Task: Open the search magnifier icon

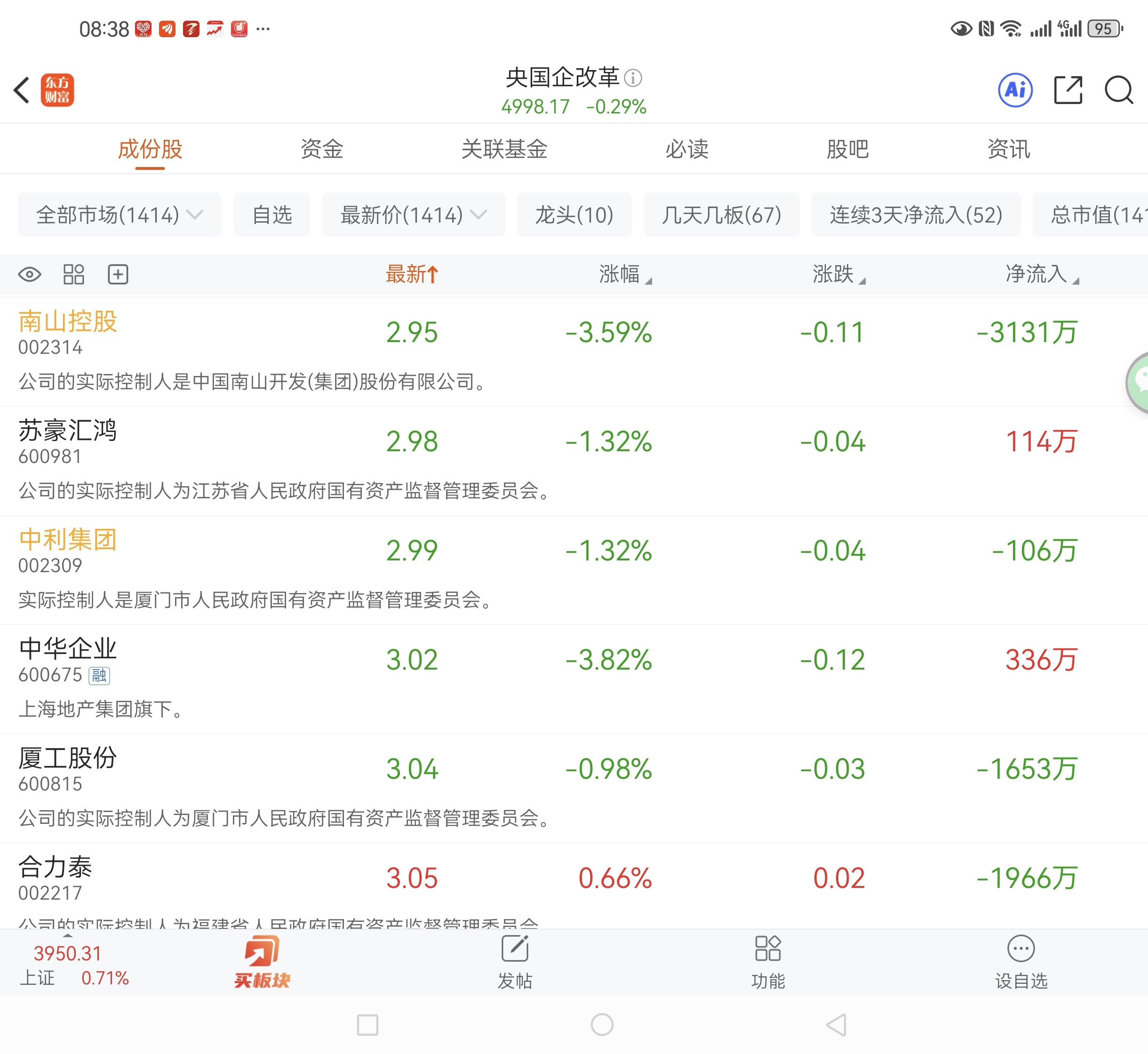Action: point(1118,90)
